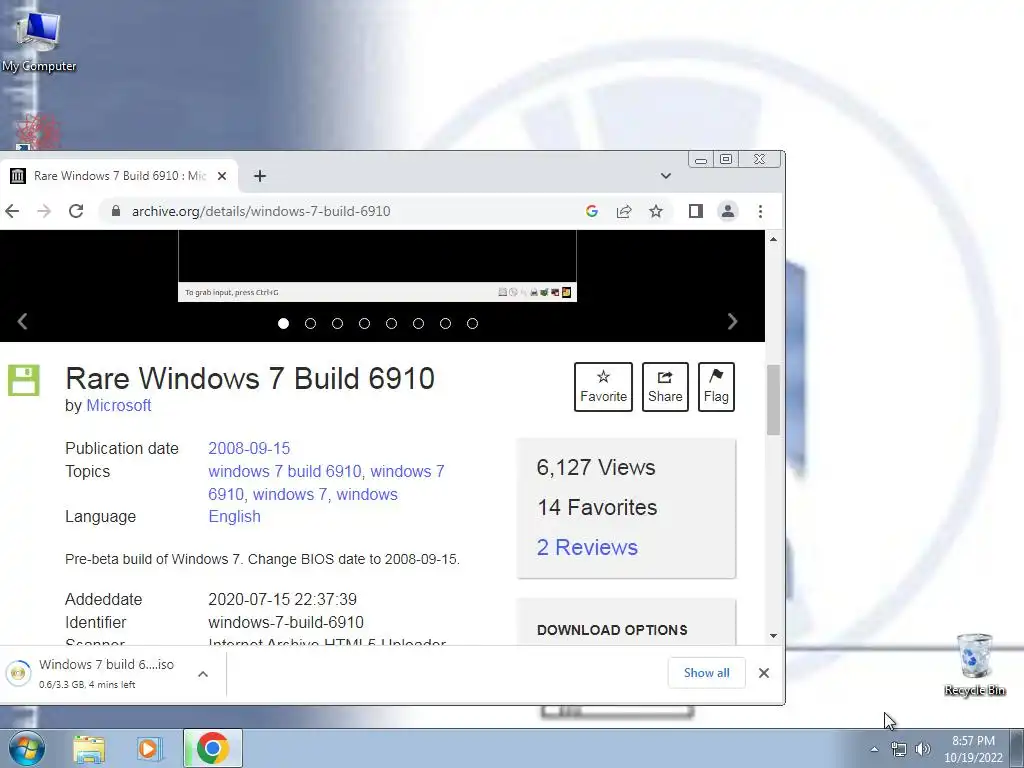Click the page scrollbar thumb
This screenshot has width=1024, height=768.
point(773,400)
